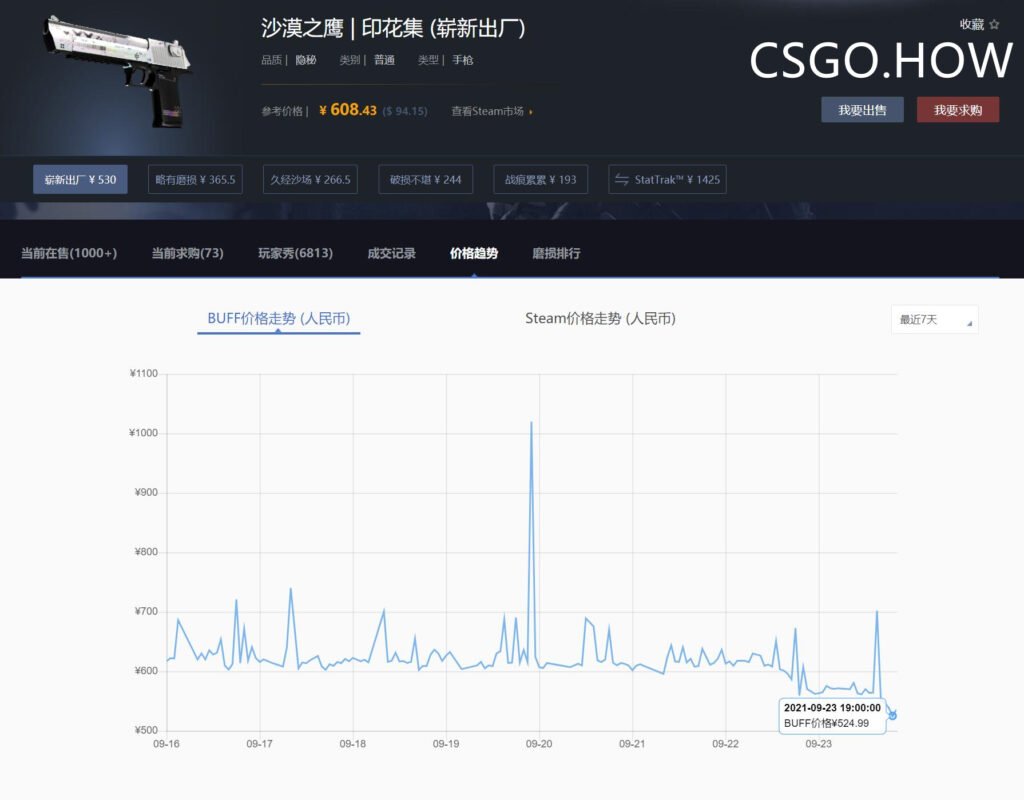The width and height of the screenshot is (1024, 800).
Task: Click the 收藏 favorite label
Action: 971,24
